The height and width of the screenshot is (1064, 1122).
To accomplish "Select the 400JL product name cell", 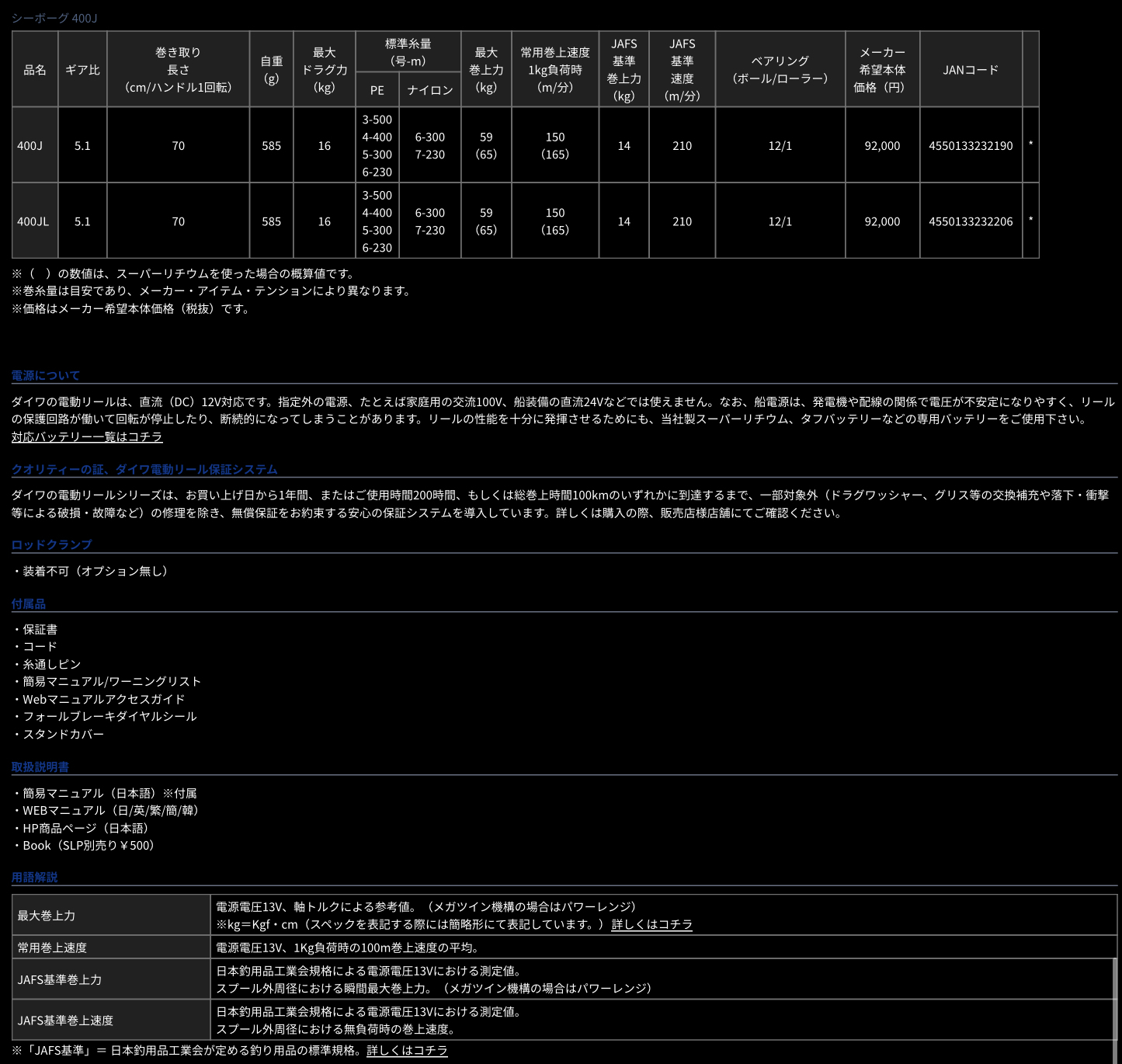I will [x=33, y=221].
